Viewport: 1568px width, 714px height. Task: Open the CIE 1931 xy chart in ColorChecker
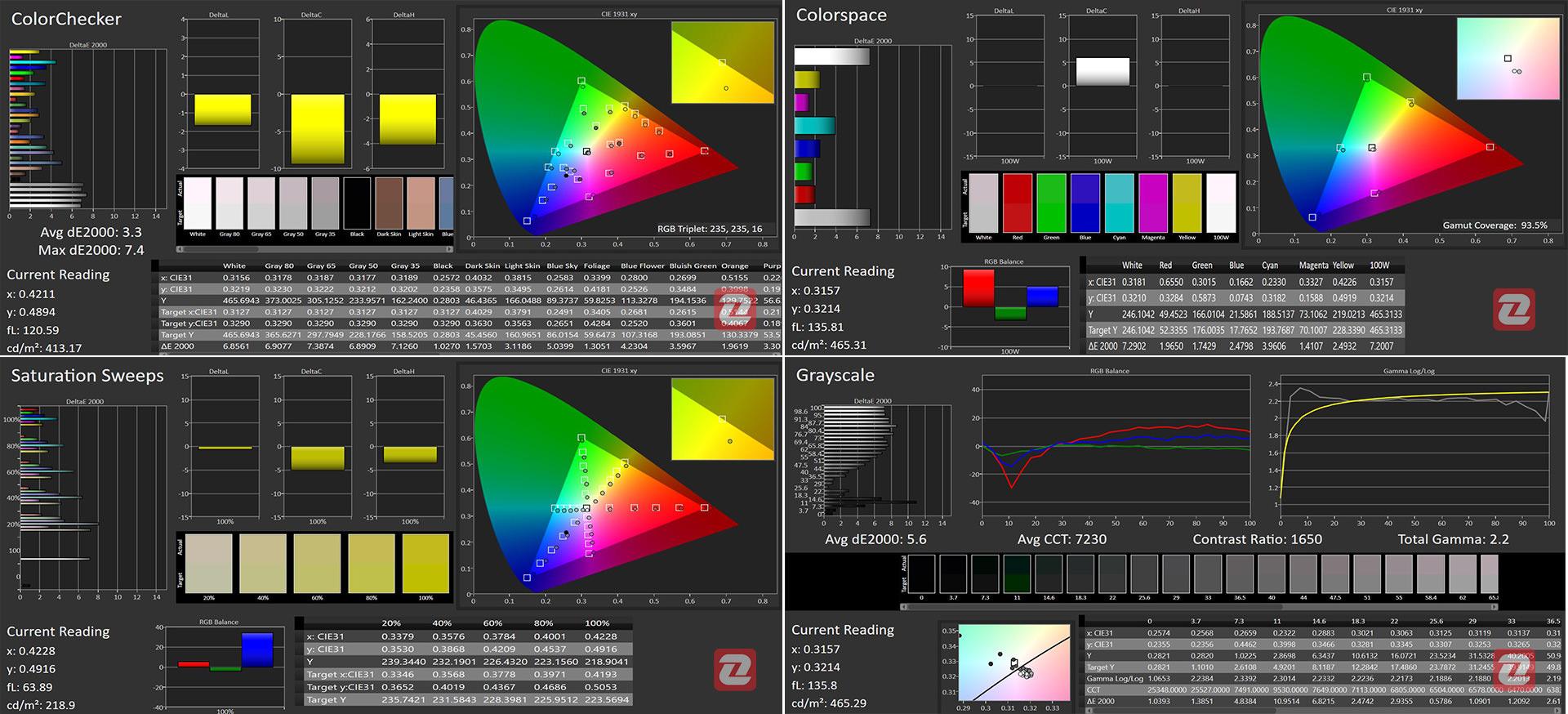[619, 129]
